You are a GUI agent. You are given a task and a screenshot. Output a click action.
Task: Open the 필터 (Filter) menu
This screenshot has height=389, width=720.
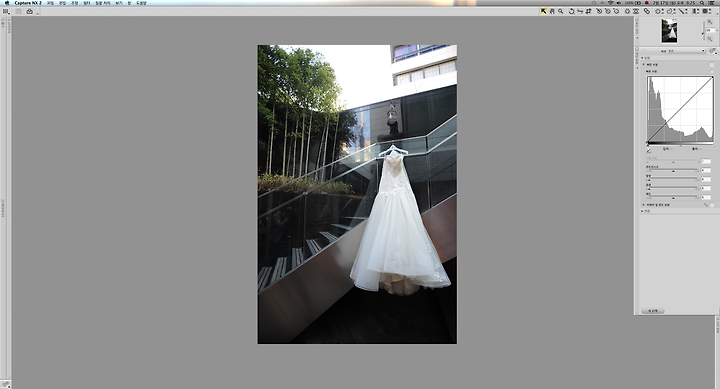[86, 3]
